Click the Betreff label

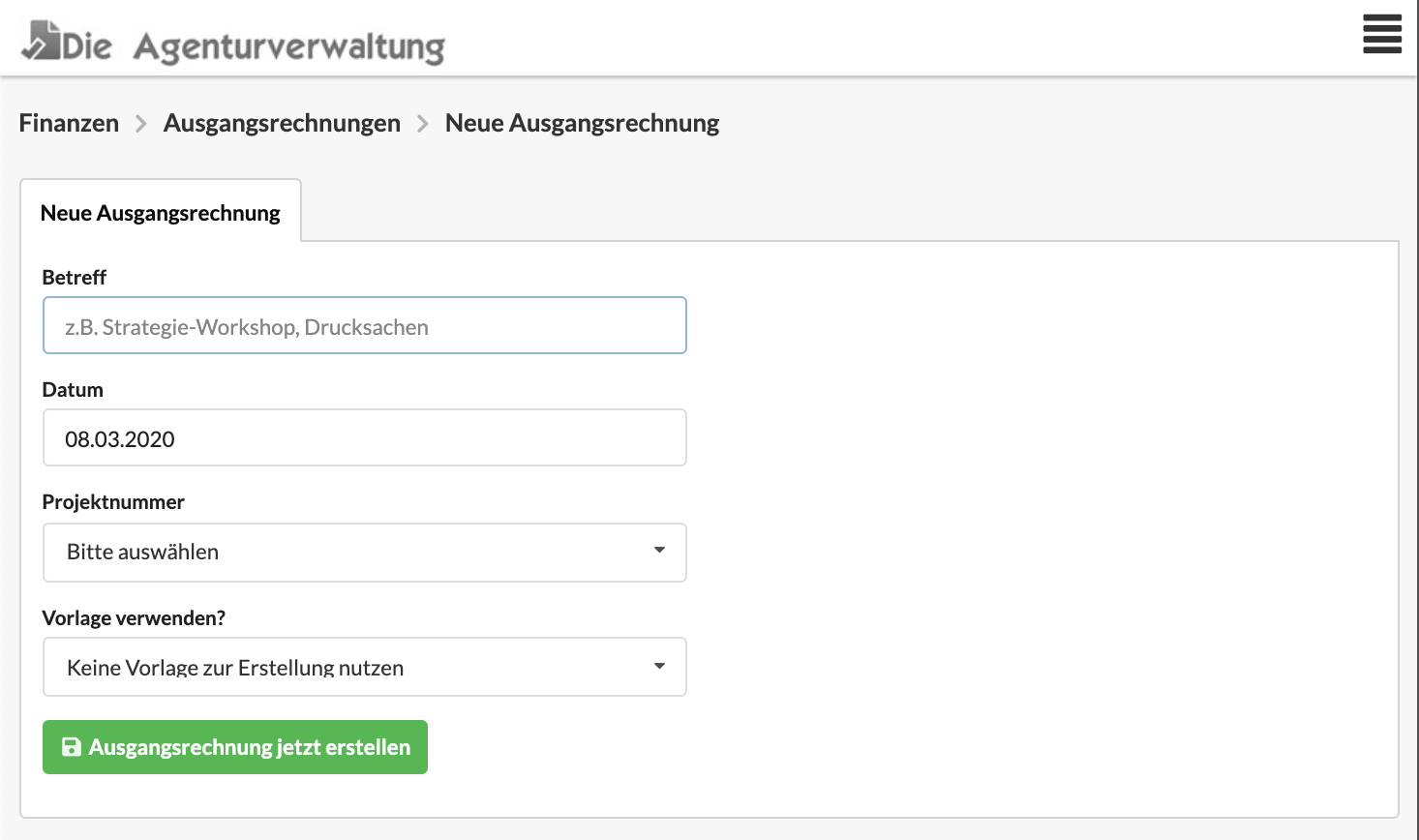coord(75,277)
